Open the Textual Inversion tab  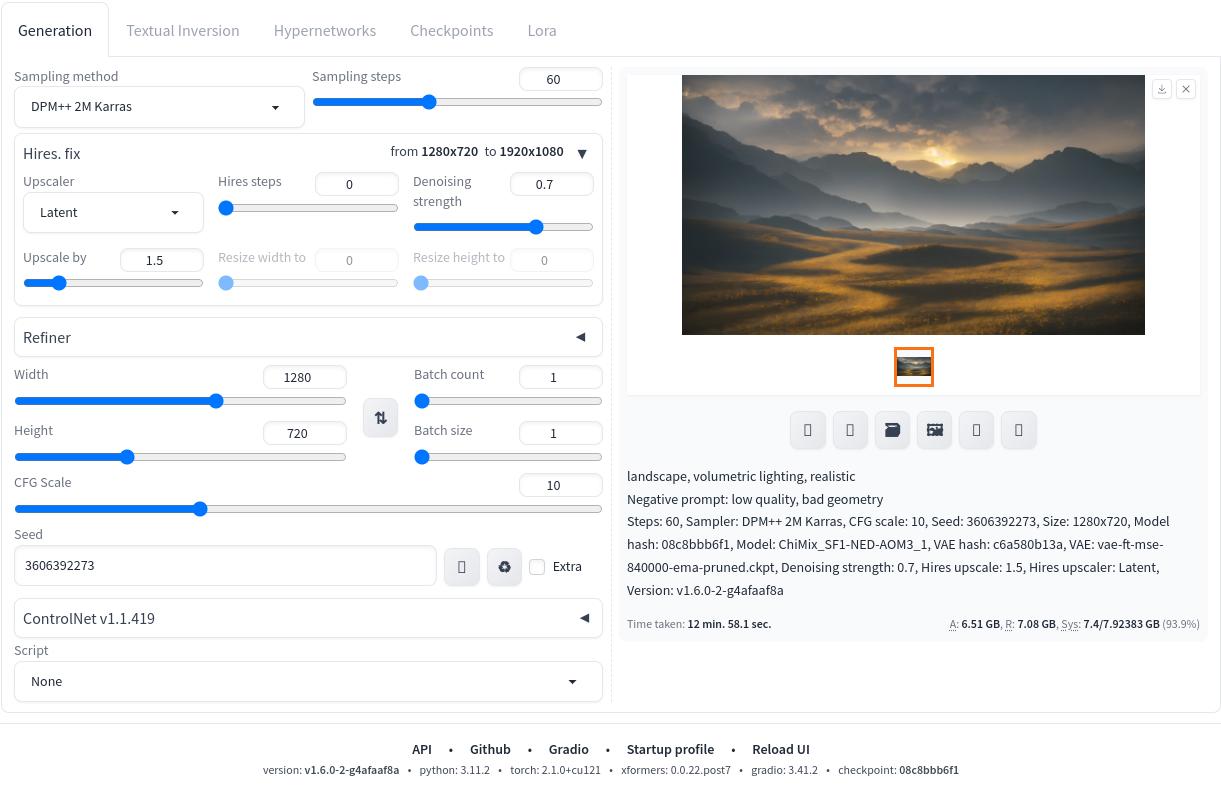pos(183,30)
